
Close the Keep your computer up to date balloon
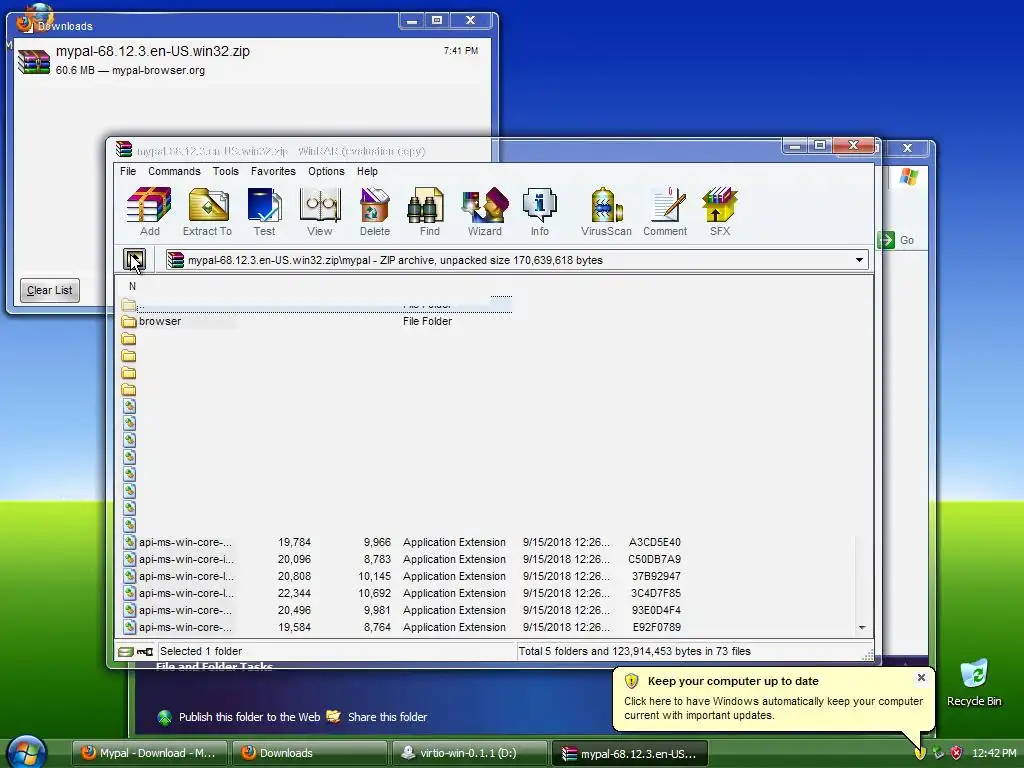point(921,678)
